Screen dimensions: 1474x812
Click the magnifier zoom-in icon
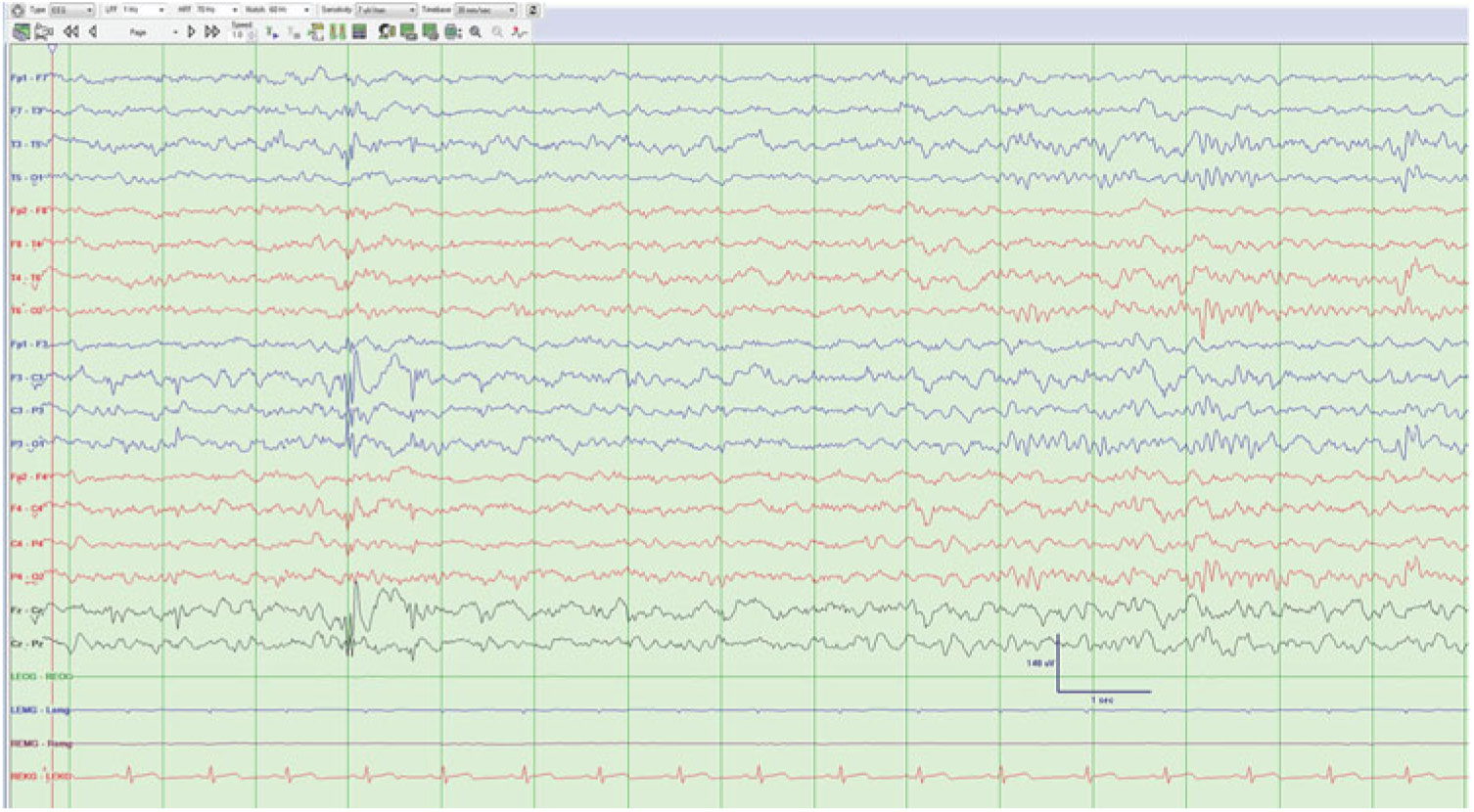(476, 32)
